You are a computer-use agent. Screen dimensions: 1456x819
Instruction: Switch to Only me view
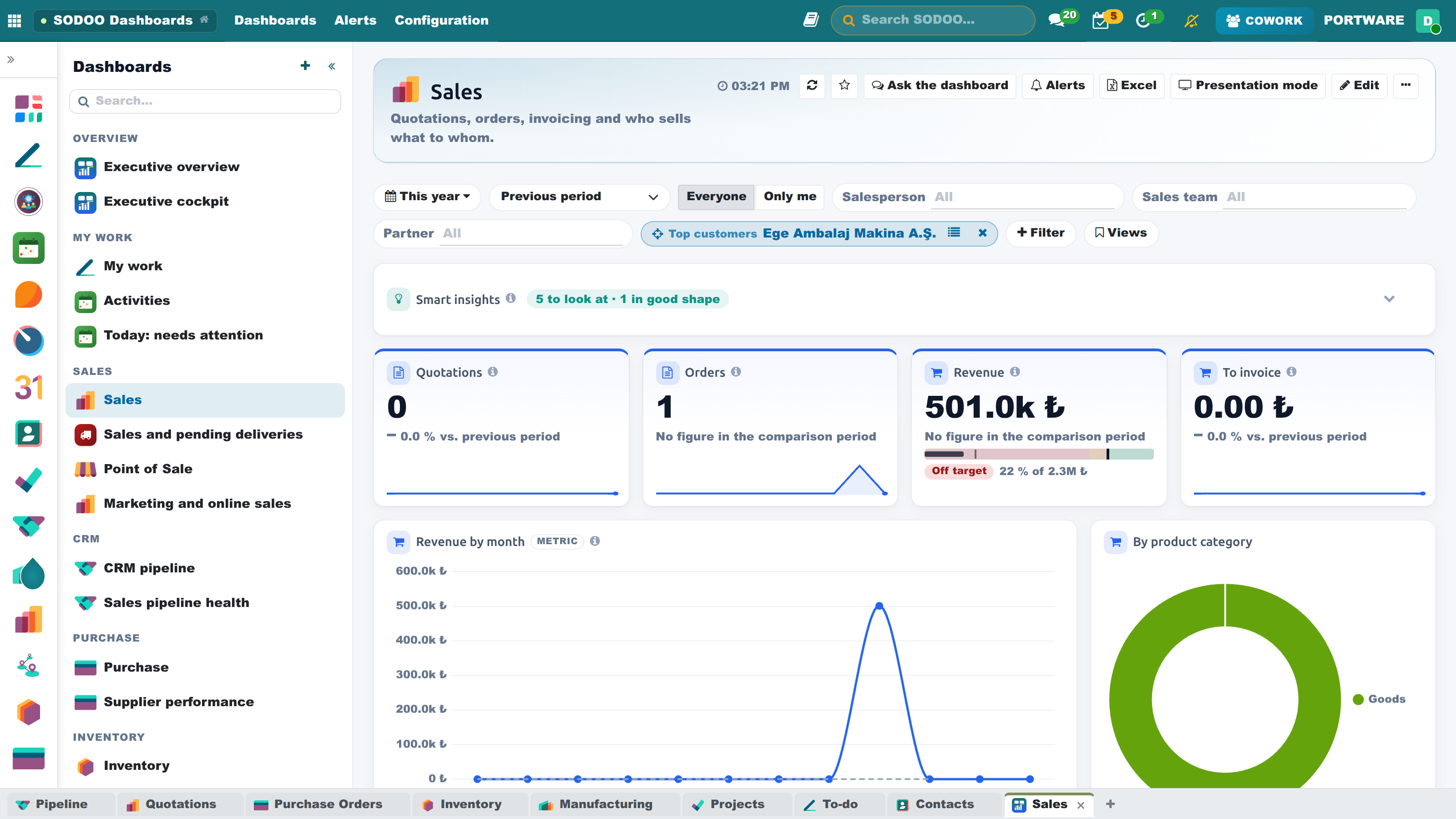coord(789,197)
